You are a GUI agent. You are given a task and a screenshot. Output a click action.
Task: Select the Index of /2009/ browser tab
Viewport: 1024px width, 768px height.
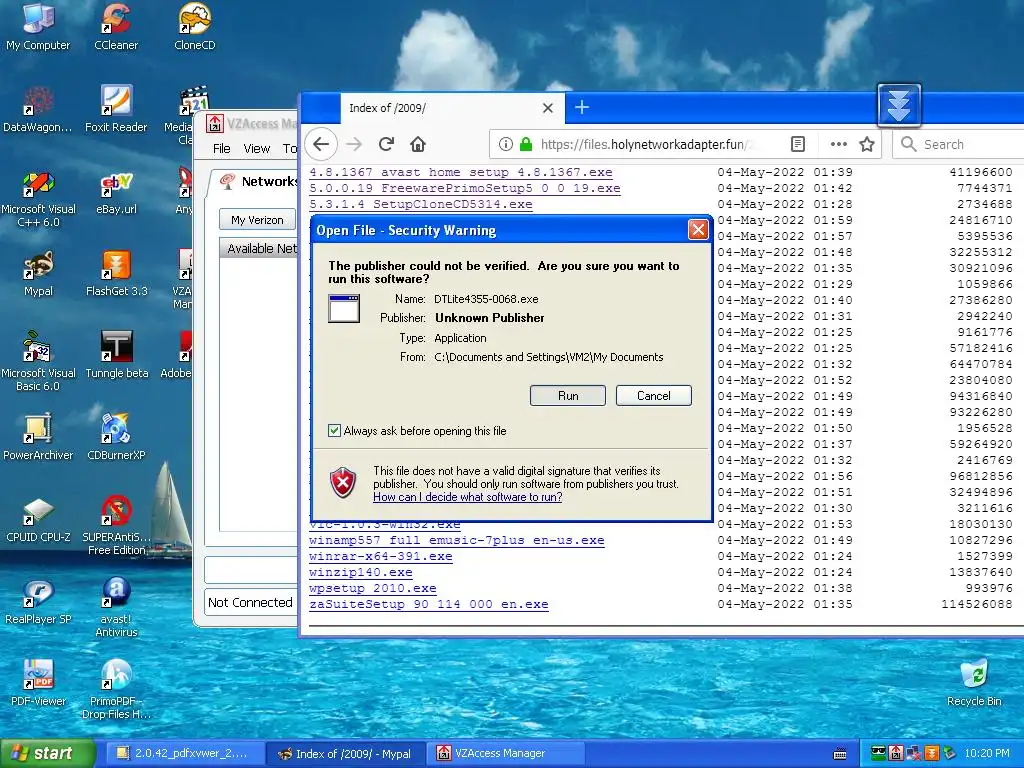point(452,108)
